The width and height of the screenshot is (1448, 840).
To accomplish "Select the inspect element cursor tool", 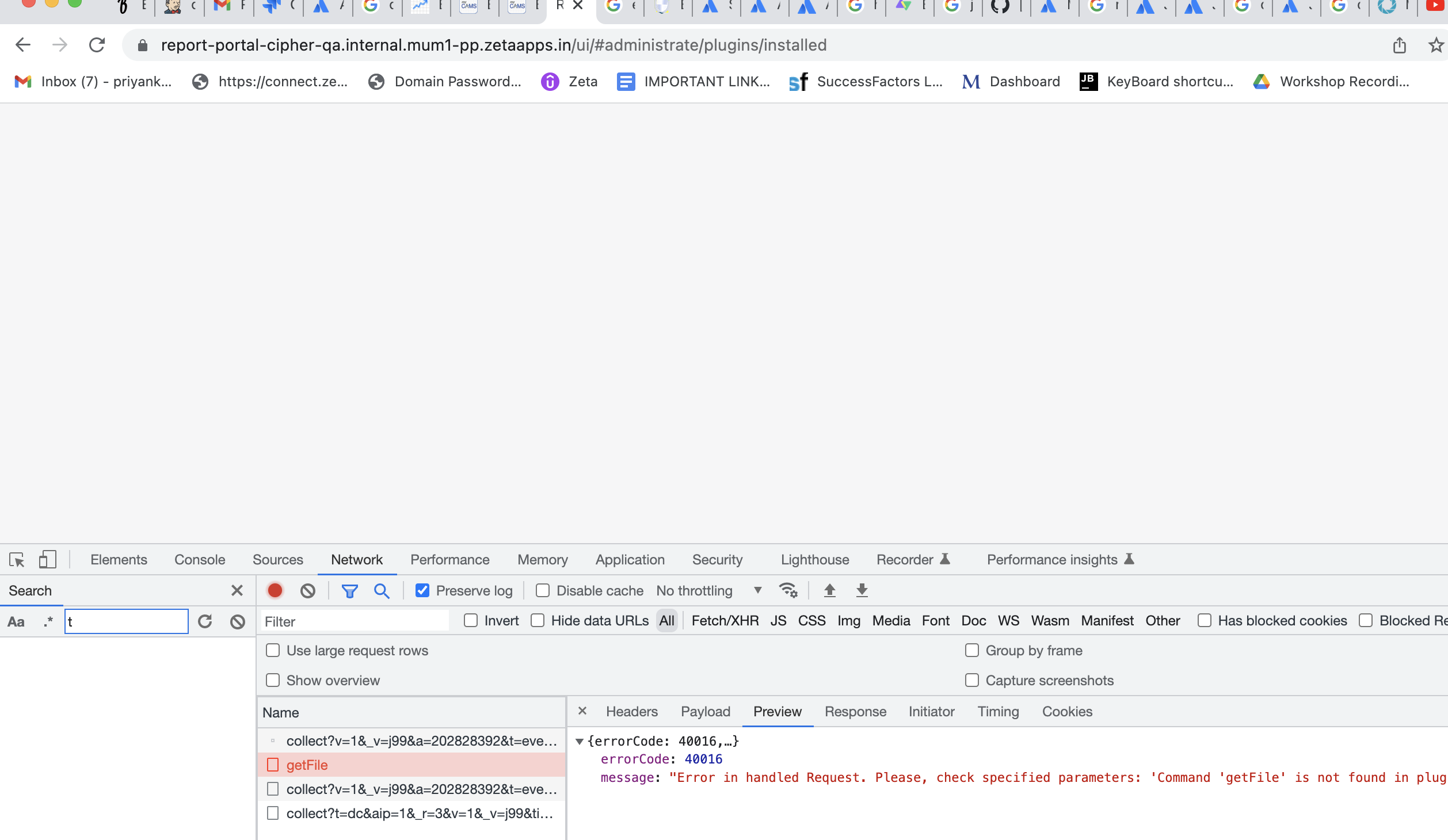I will [x=17, y=559].
